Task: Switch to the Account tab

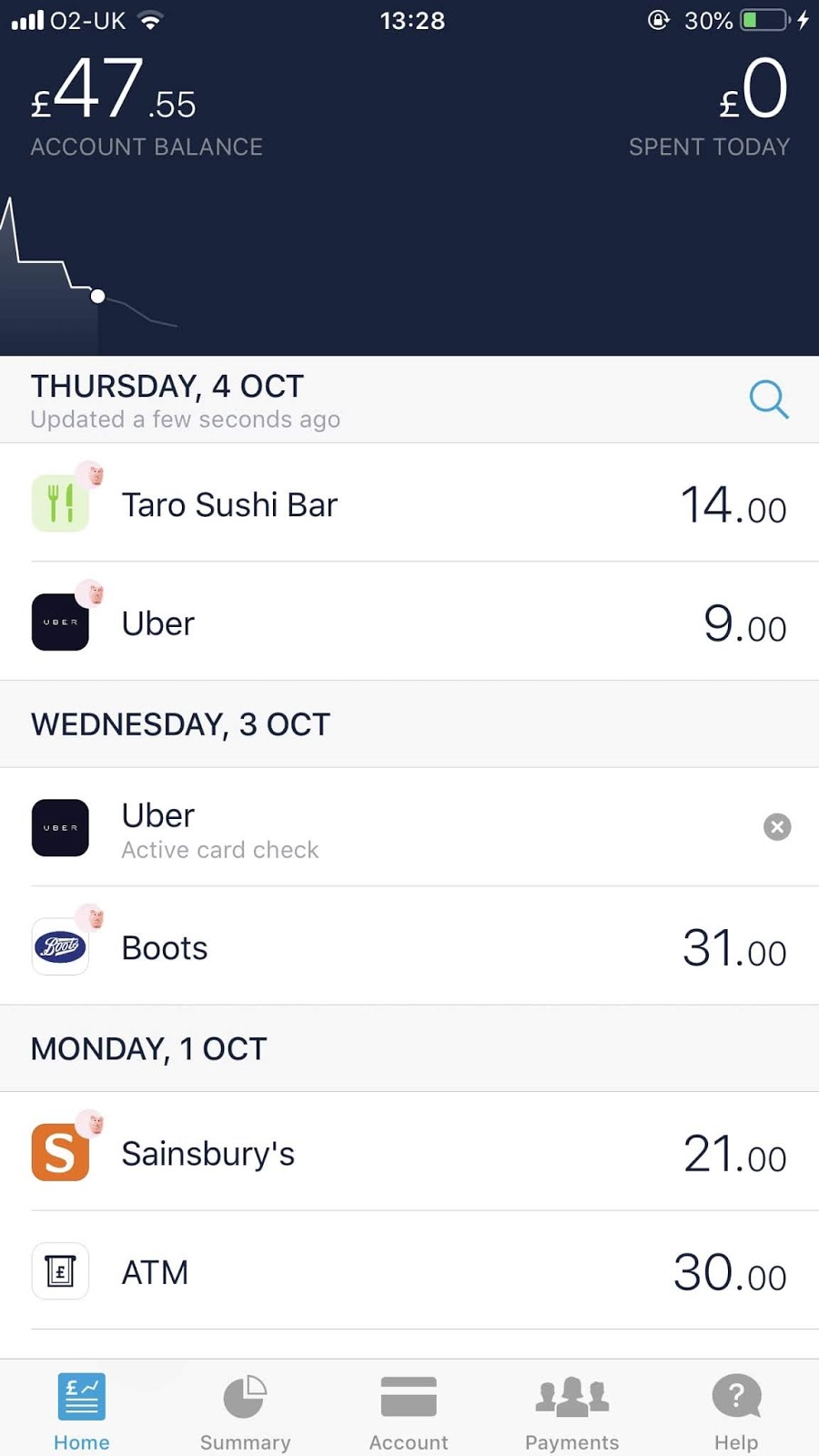Action: click(409, 1411)
